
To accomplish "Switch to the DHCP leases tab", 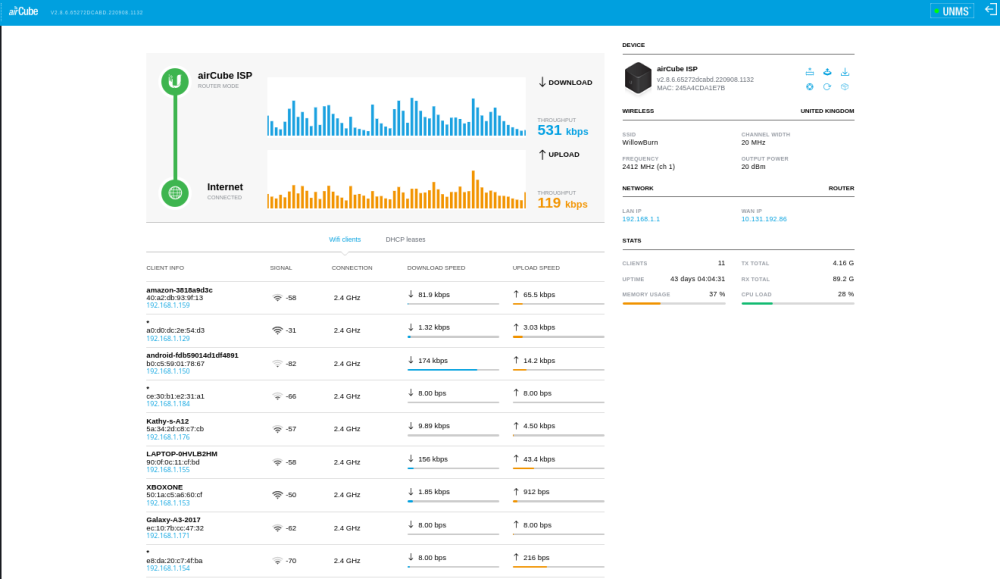I will (x=405, y=240).
